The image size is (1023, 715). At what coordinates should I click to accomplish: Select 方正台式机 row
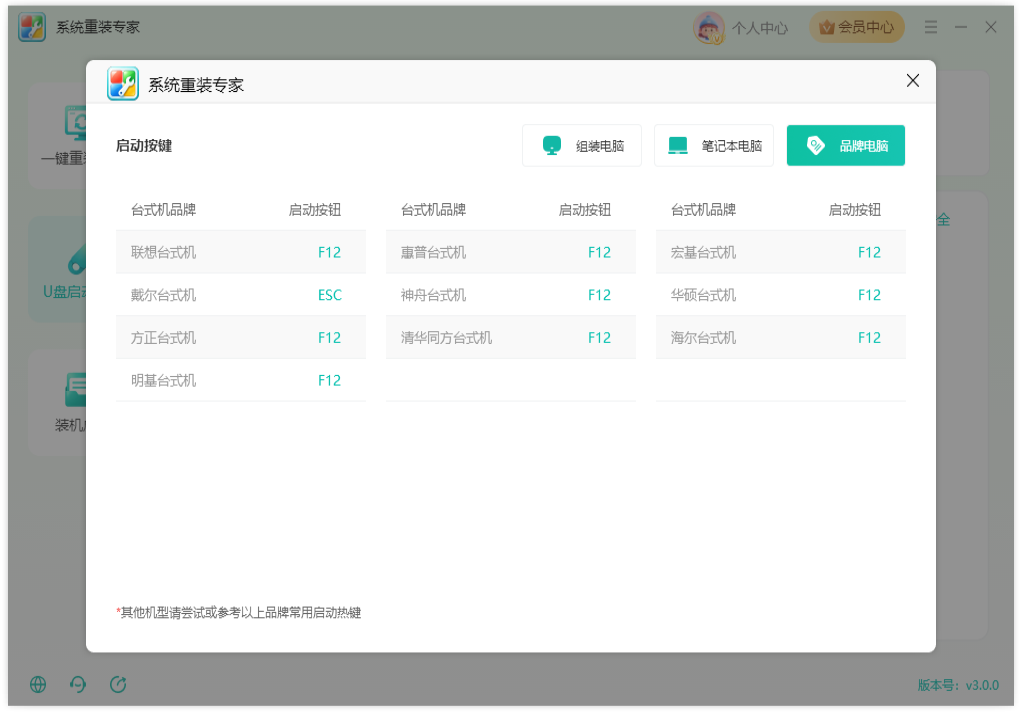[241, 337]
